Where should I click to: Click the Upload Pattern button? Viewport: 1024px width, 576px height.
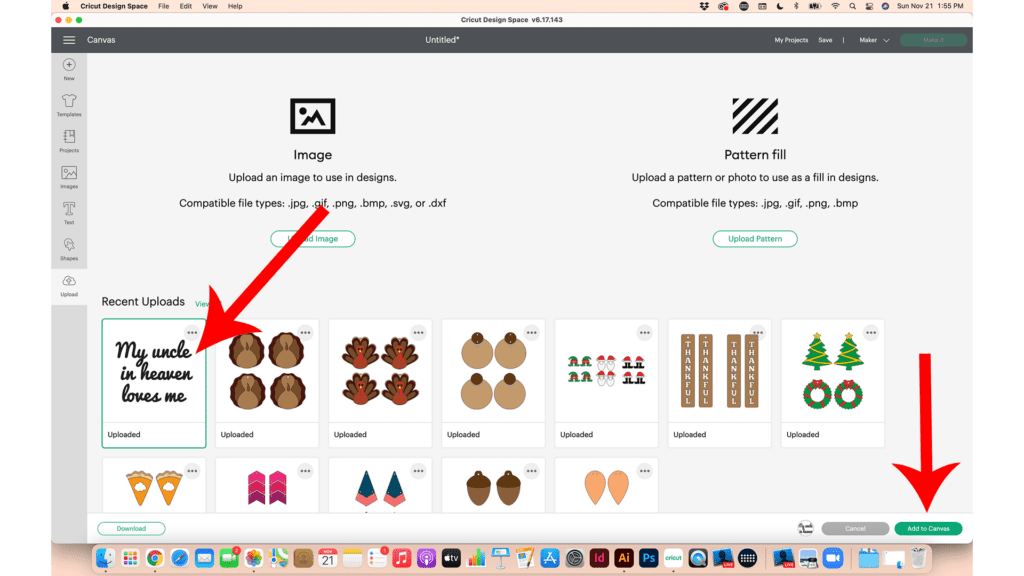pyautogui.click(x=755, y=239)
